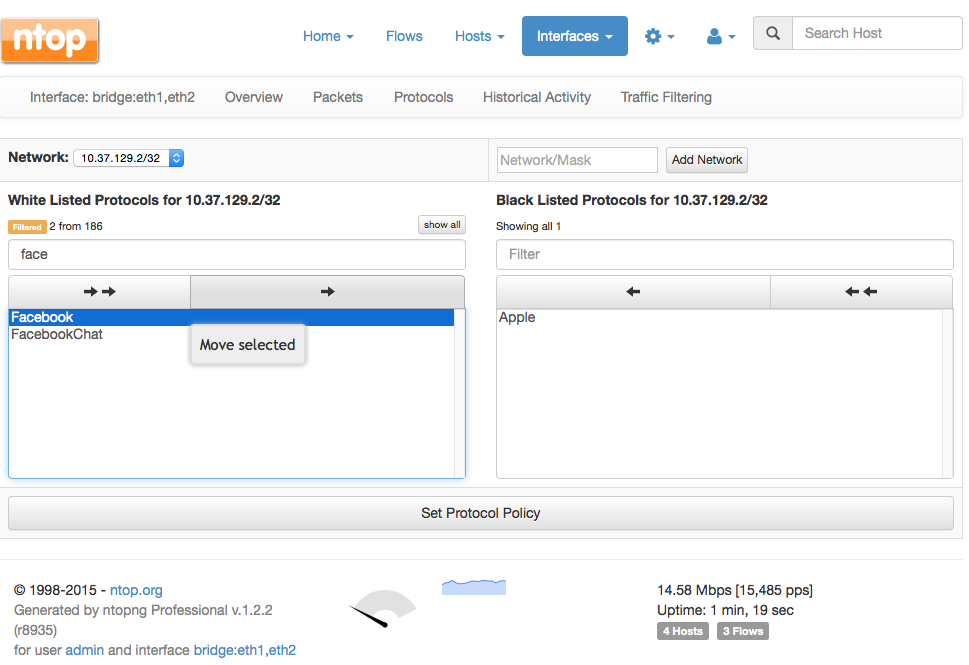
Task: Select FacebookChat in the white list
Action: 232,334
